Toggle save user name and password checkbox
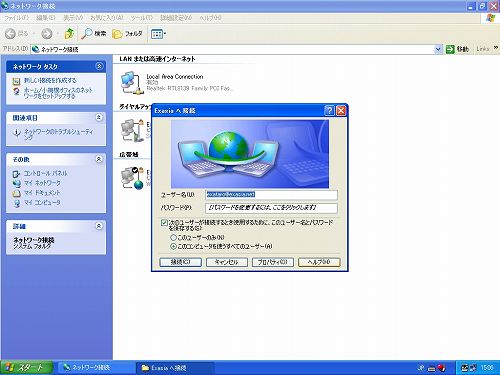 tap(164, 222)
